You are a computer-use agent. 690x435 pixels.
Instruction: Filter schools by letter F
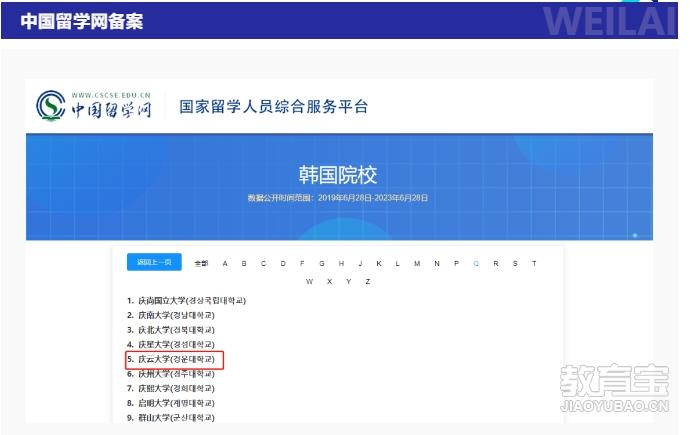coord(302,263)
